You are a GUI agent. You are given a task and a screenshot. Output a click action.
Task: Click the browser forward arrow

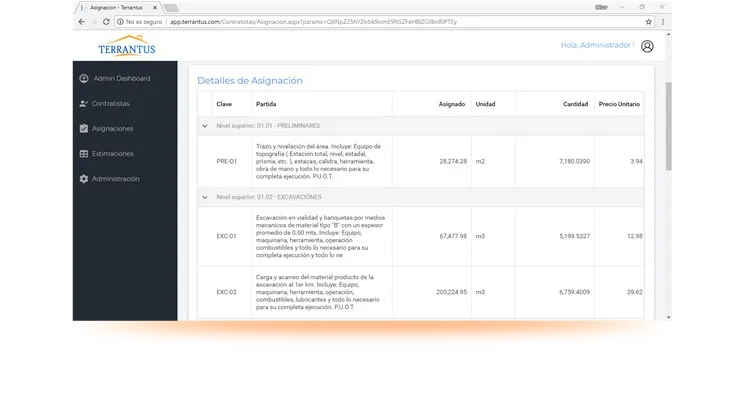(94, 22)
